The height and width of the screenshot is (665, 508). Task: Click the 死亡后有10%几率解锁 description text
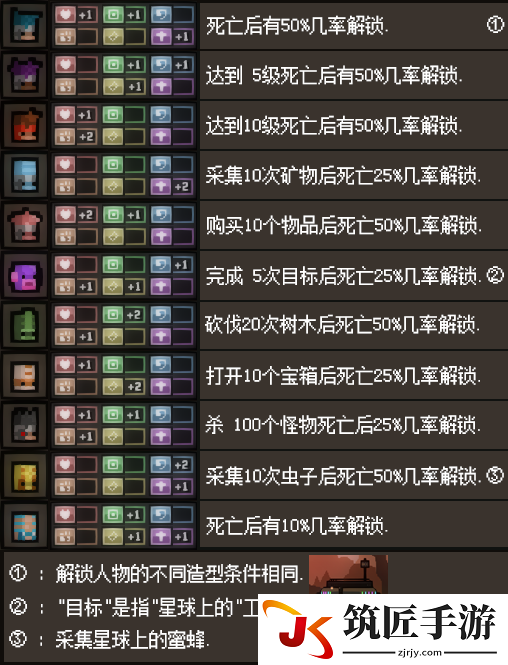click(x=297, y=526)
